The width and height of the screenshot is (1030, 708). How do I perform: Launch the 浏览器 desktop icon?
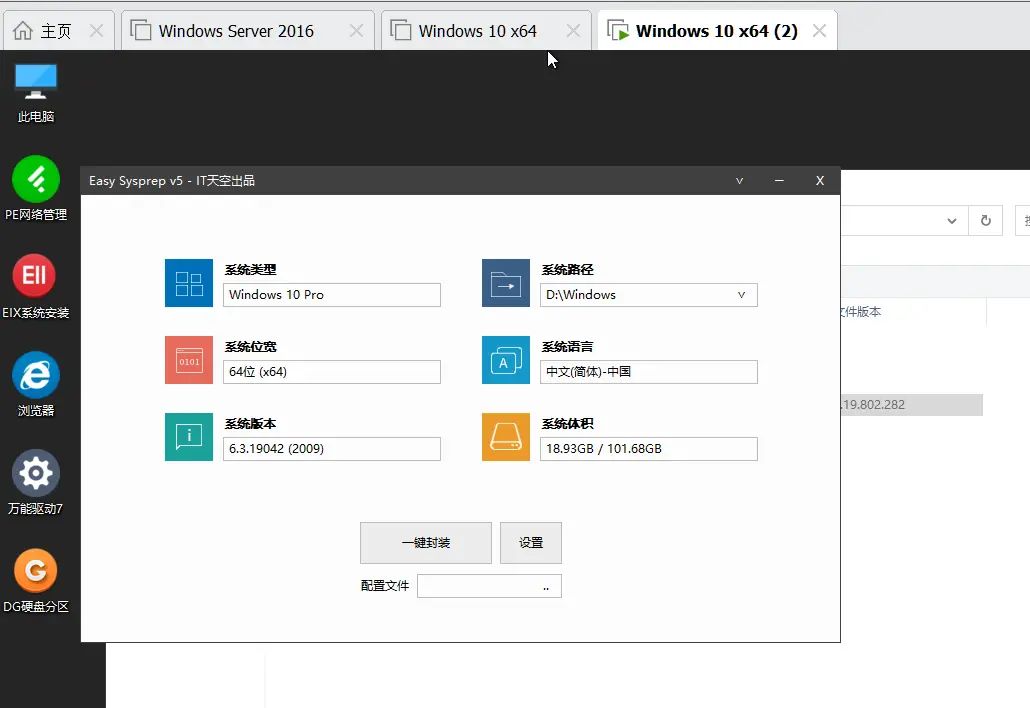(x=35, y=384)
